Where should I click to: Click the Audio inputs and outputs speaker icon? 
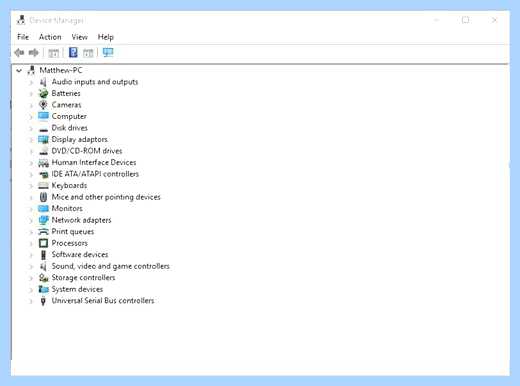43,82
